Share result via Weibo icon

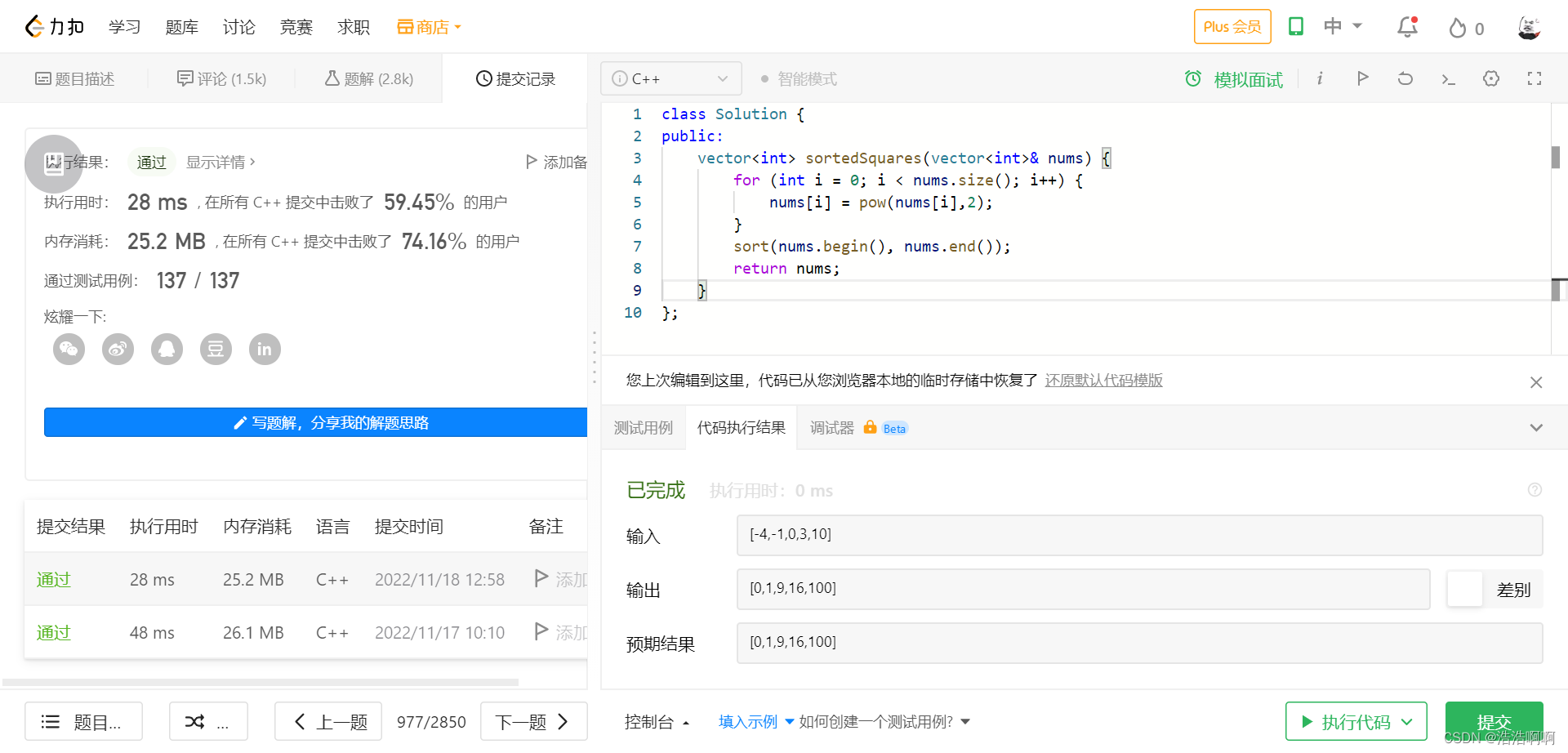118,350
